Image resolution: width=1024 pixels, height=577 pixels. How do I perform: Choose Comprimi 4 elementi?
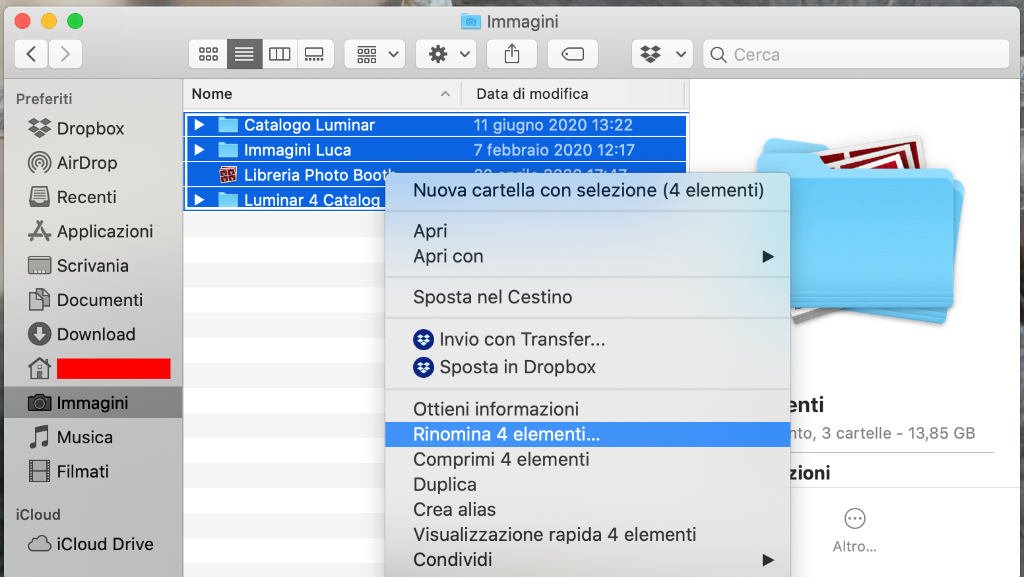(588, 460)
